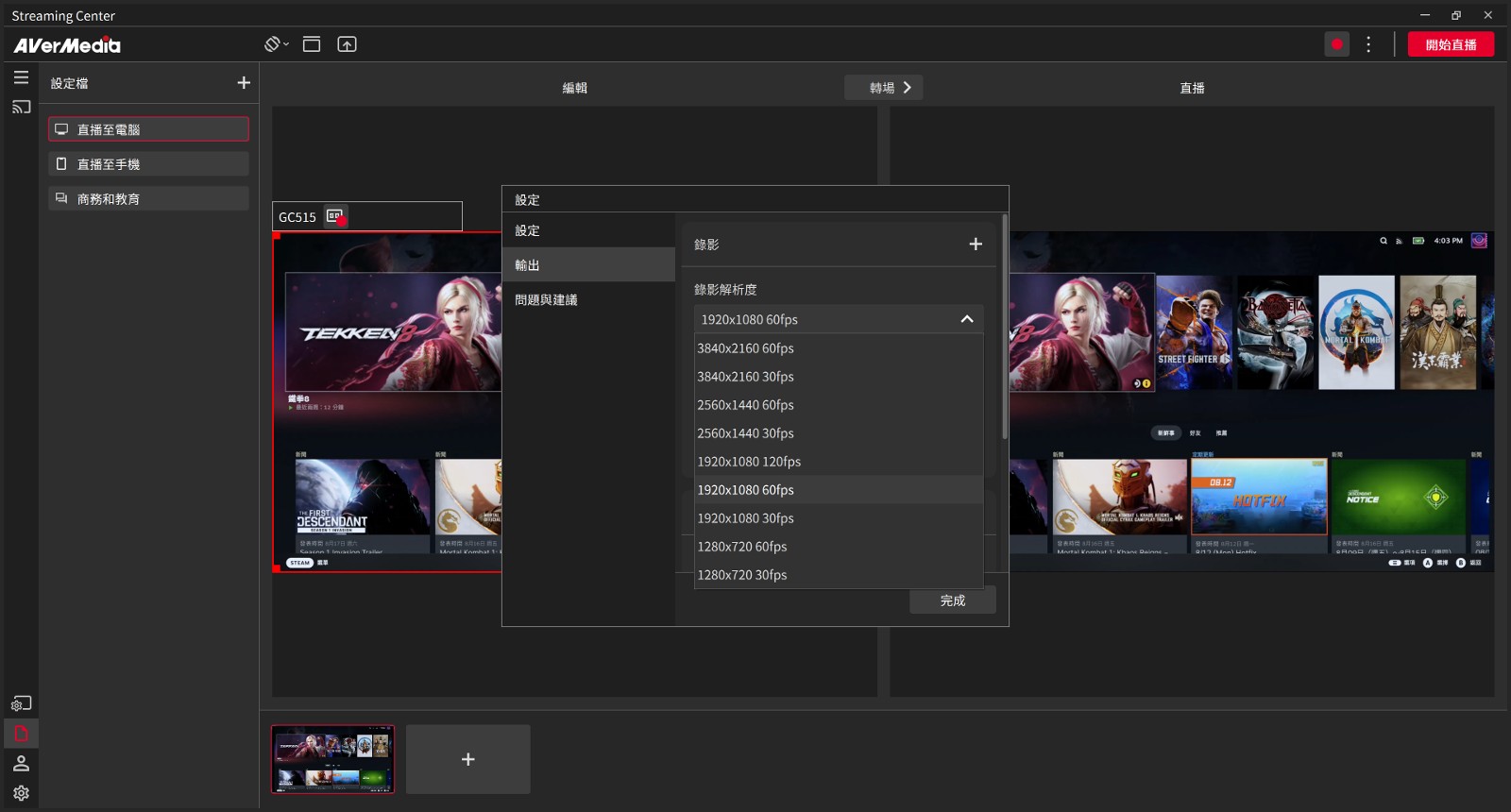Select the first scene thumbnail
The image size is (1511, 812).
(333, 759)
